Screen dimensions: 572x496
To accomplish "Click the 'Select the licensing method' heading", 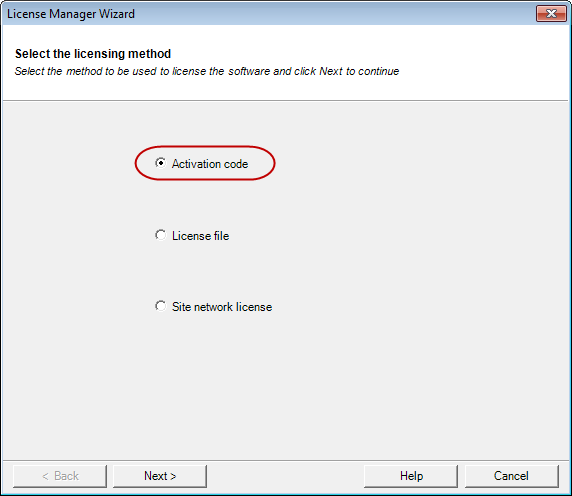I will tap(93, 54).
